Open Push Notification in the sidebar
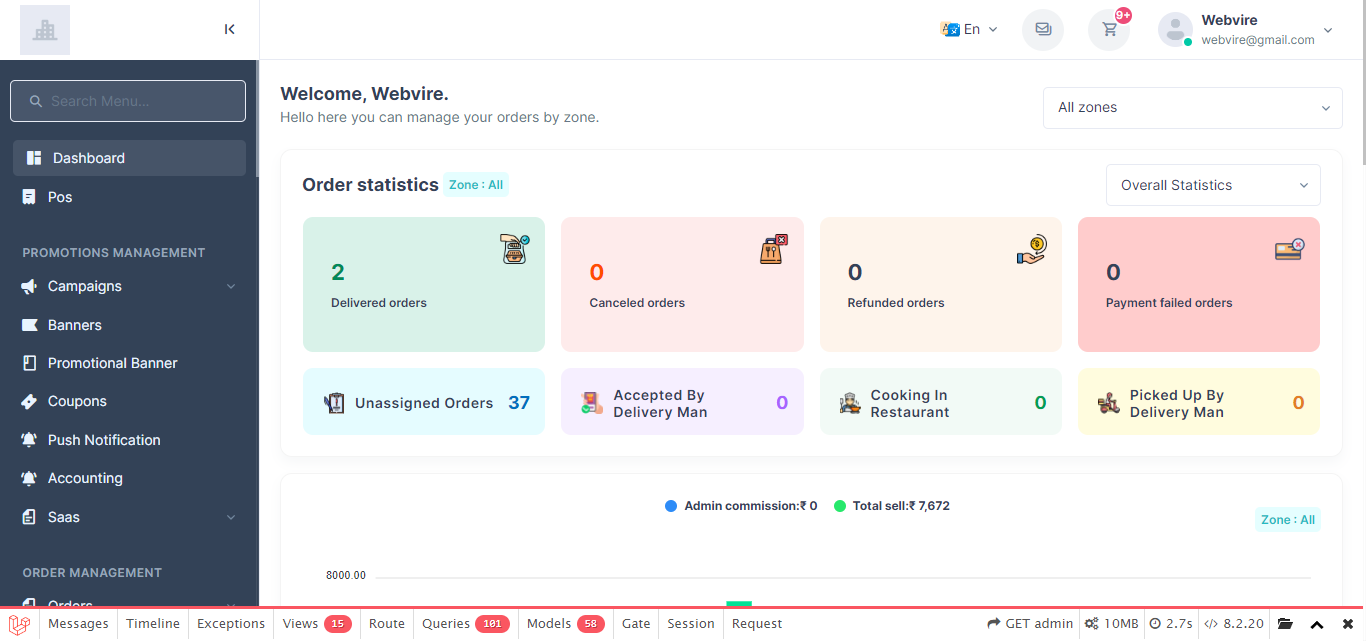Viewport: 1366px width, 641px height. click(104, 440)
